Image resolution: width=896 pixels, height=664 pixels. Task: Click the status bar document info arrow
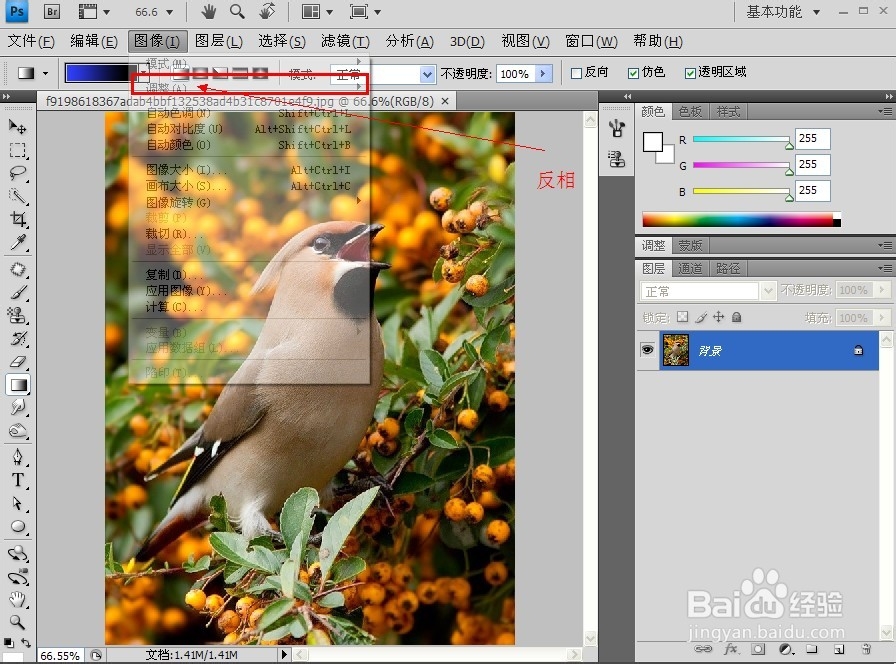[284, 654]
